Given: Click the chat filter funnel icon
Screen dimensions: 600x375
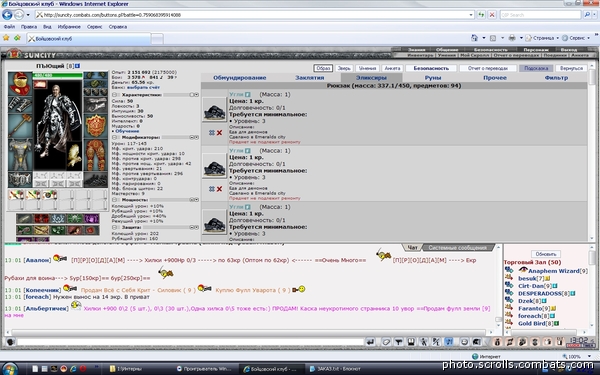Looking at the screenshot, I should 398,342.
